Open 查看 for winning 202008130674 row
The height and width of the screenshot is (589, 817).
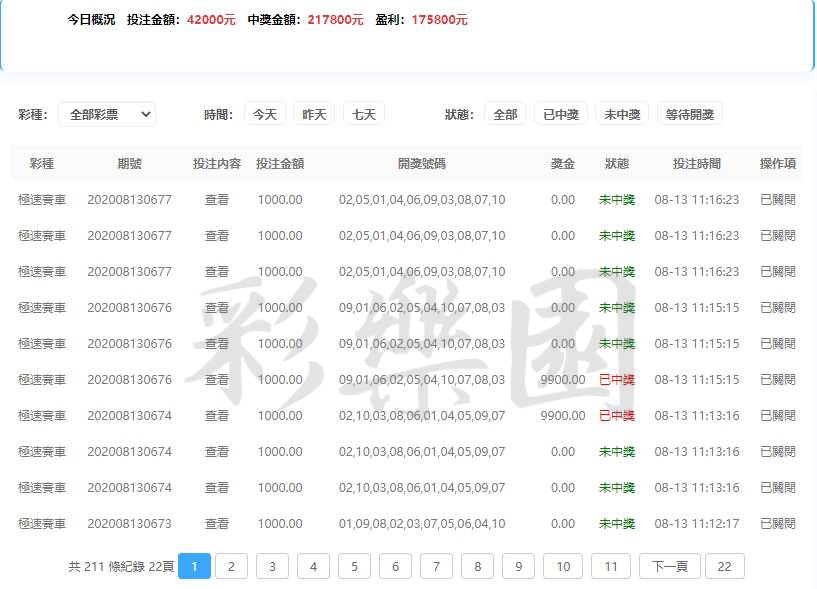pyautogui.click(x=217, y=415)
